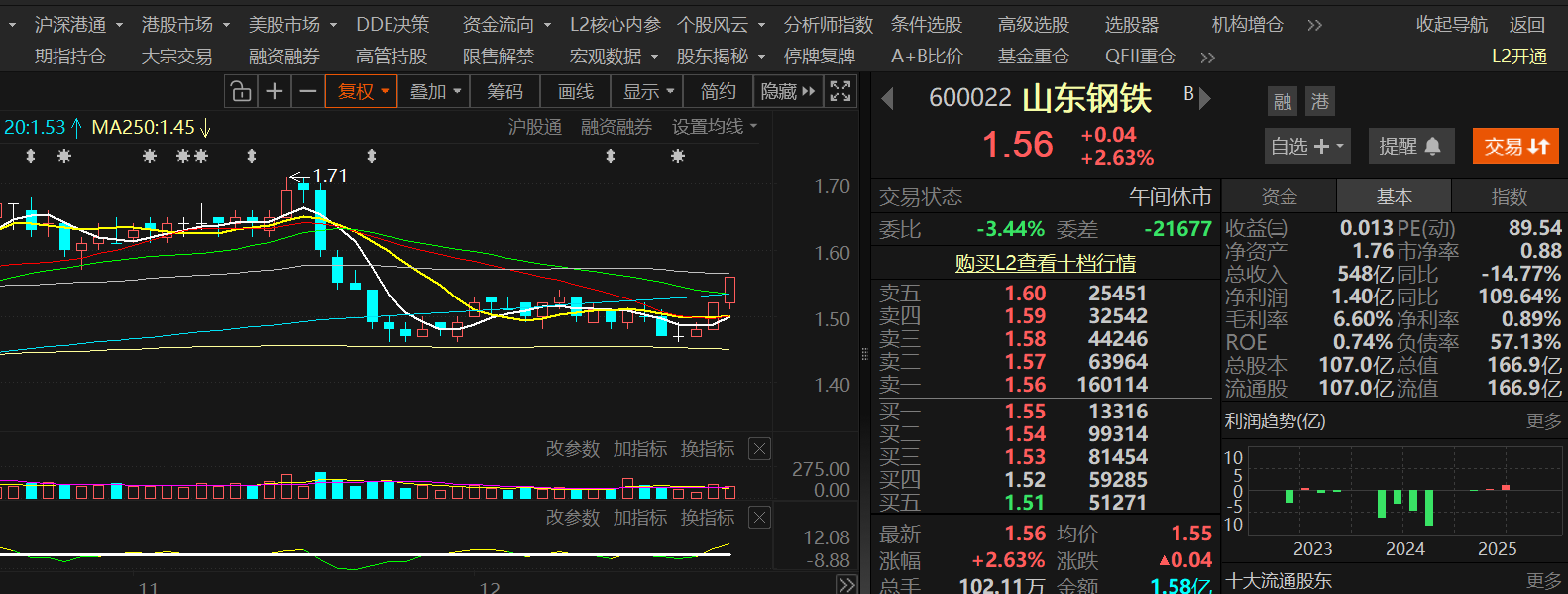Zoom in chart with plus icon

275,92
